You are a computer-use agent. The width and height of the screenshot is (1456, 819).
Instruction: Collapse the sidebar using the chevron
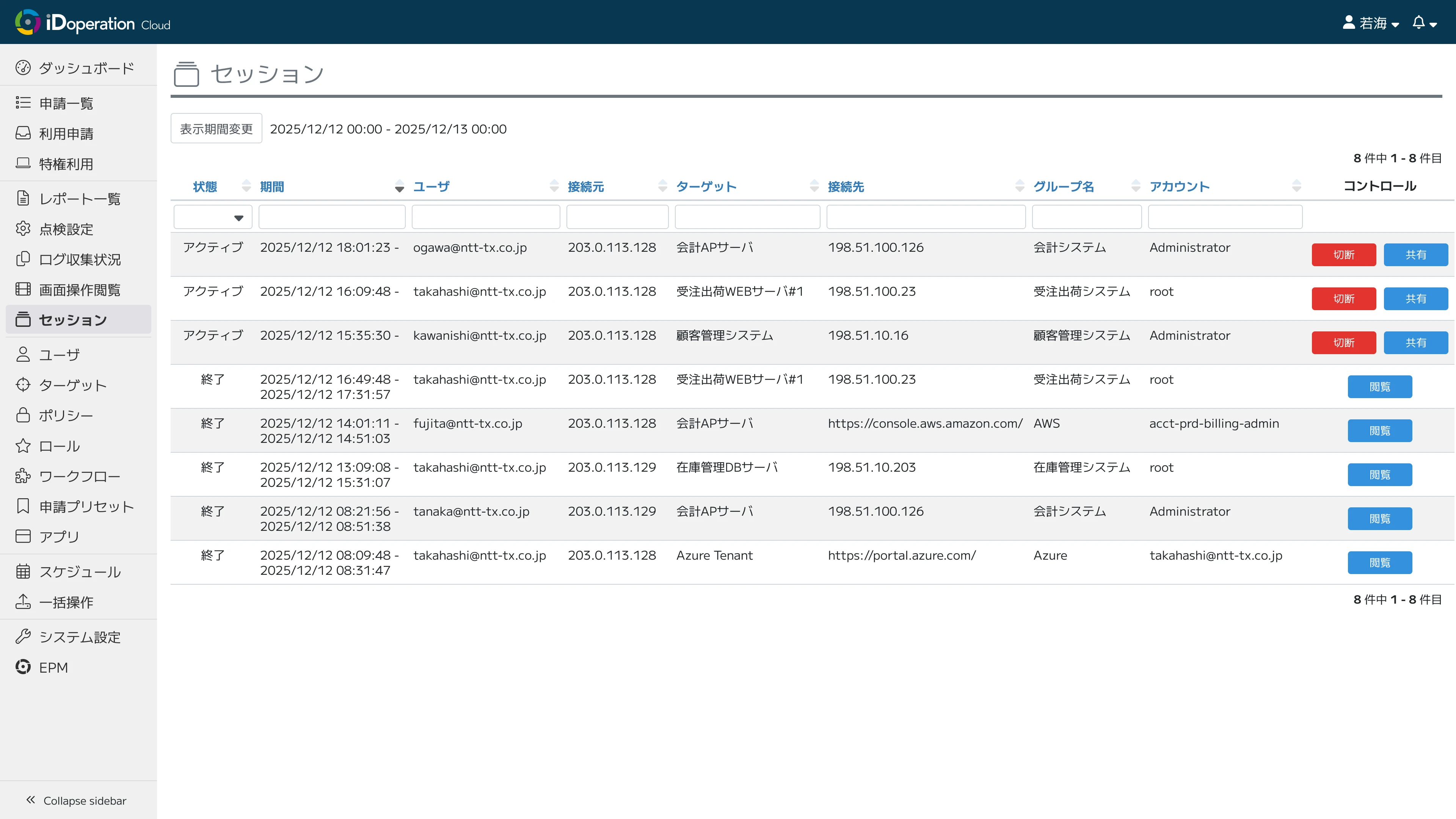[x=30, y=800]
